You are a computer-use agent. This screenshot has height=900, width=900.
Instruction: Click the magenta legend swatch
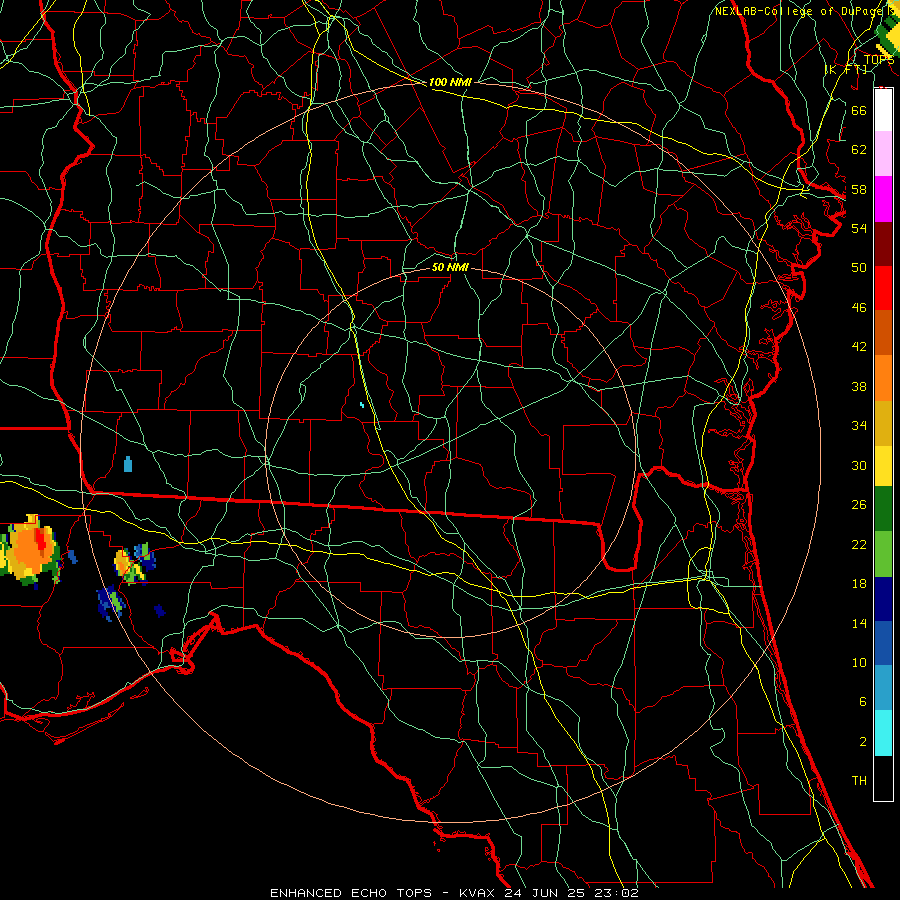click(883, 199)
